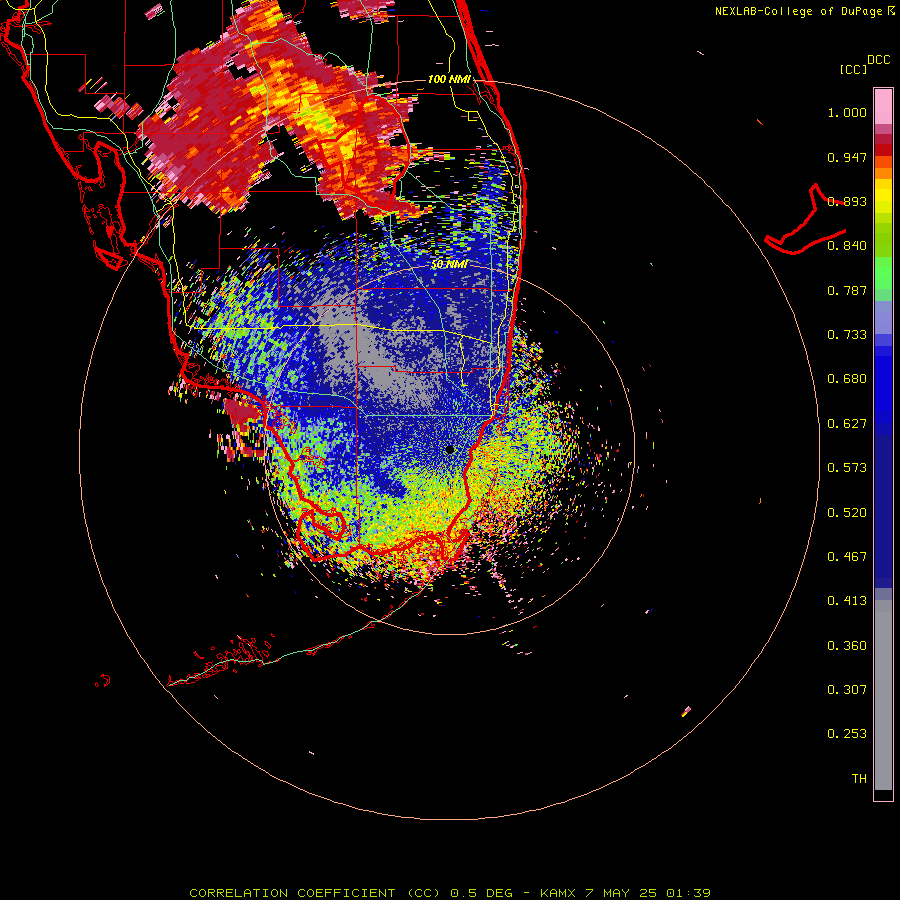Select the 0.360 legend value

[x=847, y=646]
